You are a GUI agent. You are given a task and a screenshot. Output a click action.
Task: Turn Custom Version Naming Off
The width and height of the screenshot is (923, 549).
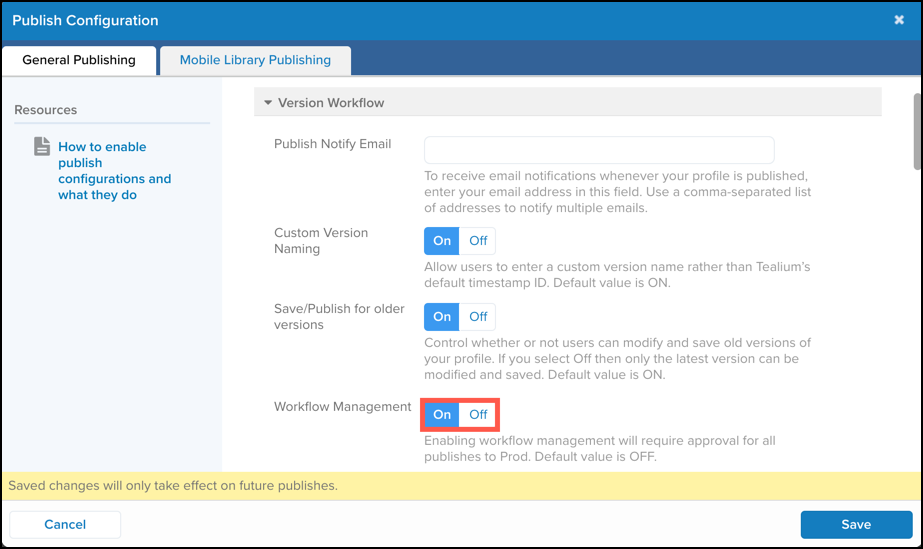(x=478, y=241)
